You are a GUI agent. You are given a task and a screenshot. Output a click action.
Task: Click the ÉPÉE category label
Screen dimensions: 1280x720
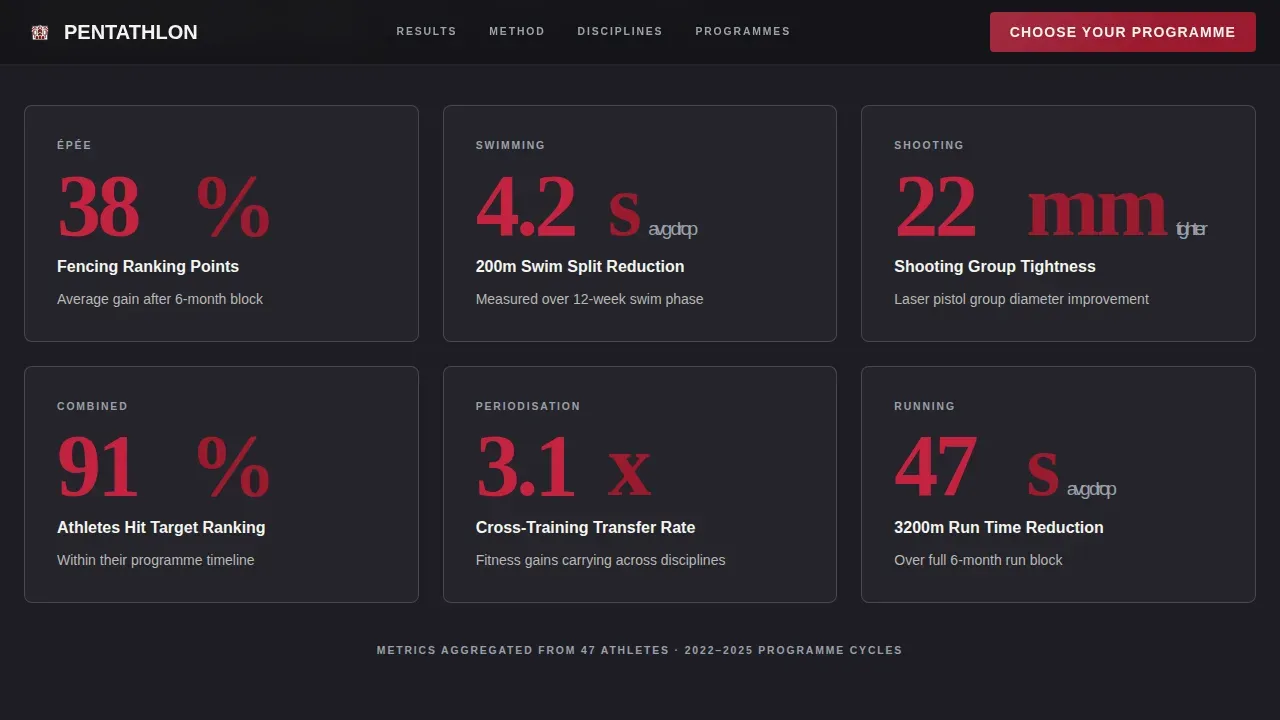74,145
